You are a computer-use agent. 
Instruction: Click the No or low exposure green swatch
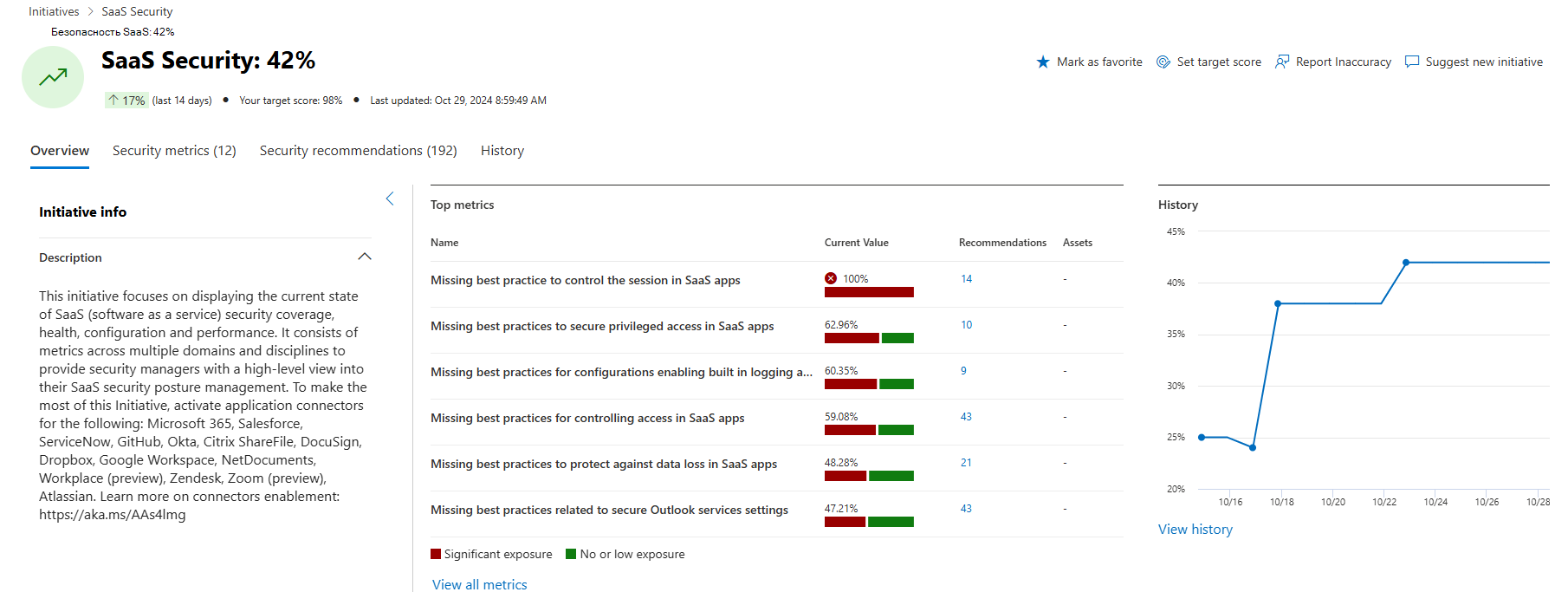click(571, 554)
